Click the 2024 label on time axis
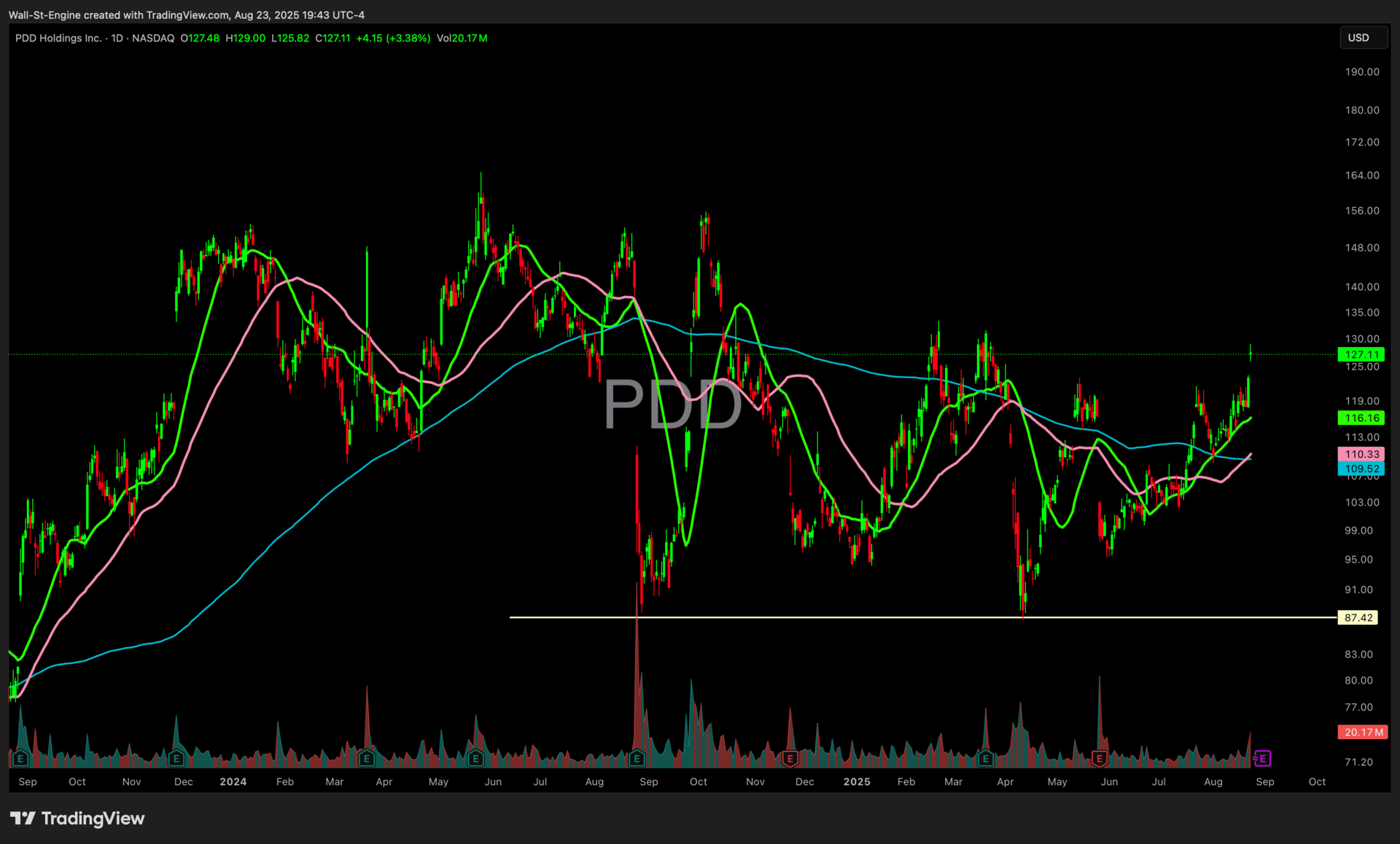This screenshot has width=1400, height=844. coord(233,781)
